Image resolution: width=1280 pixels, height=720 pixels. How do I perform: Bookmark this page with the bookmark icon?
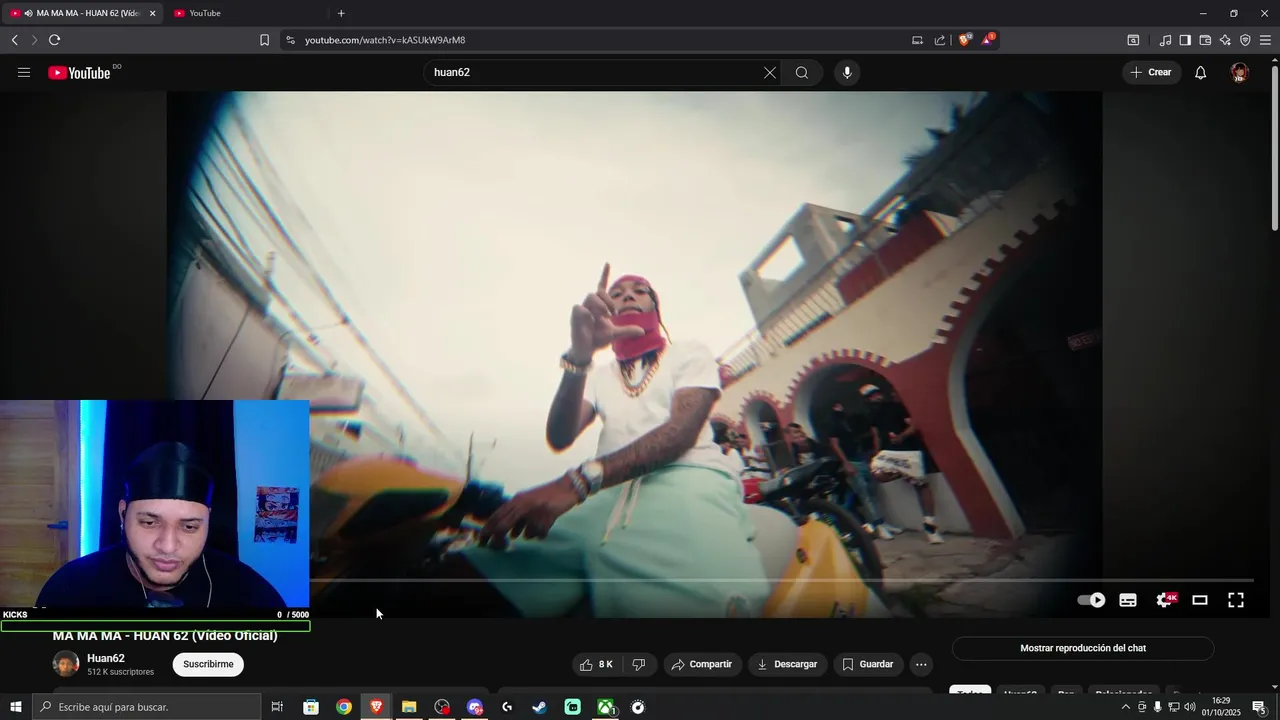(x=264, y=40)
